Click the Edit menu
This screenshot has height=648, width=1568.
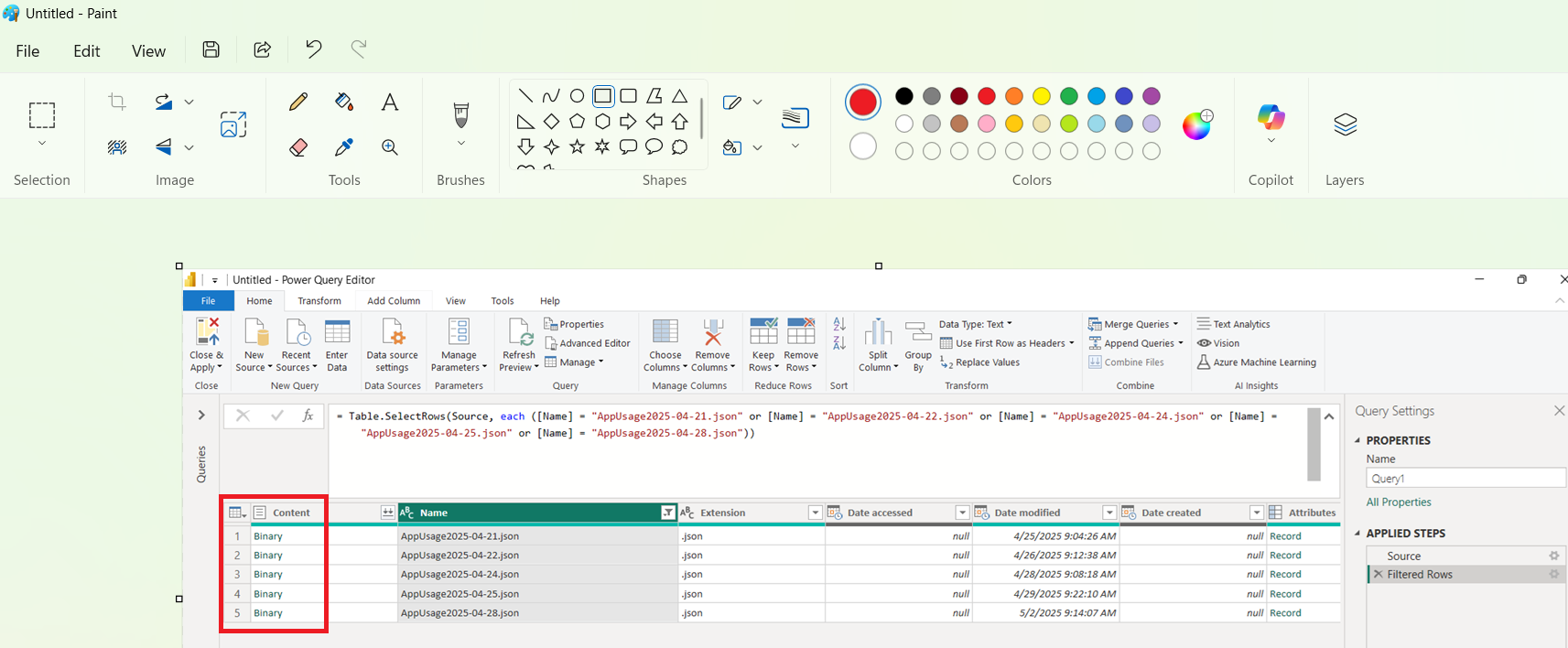[87, 51]
